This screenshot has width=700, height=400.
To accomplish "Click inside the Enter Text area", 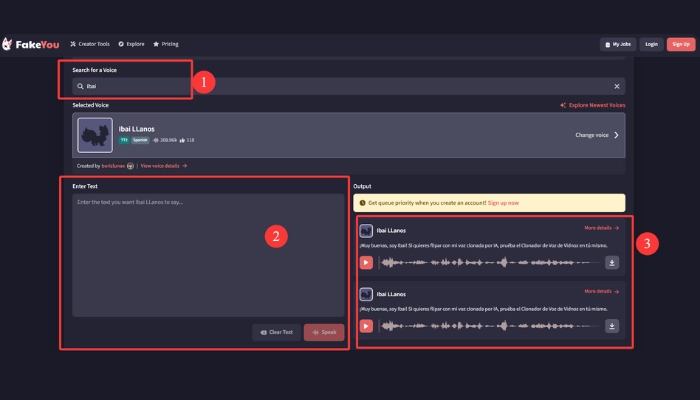I will tap(208, 255).
